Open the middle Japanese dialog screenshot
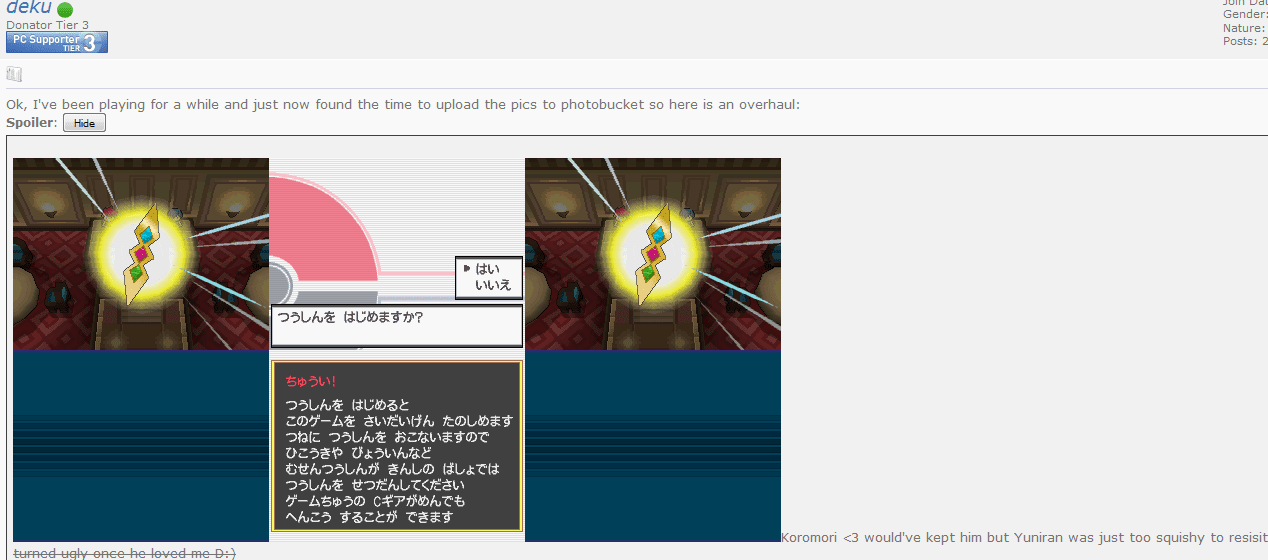 [397, 350]
